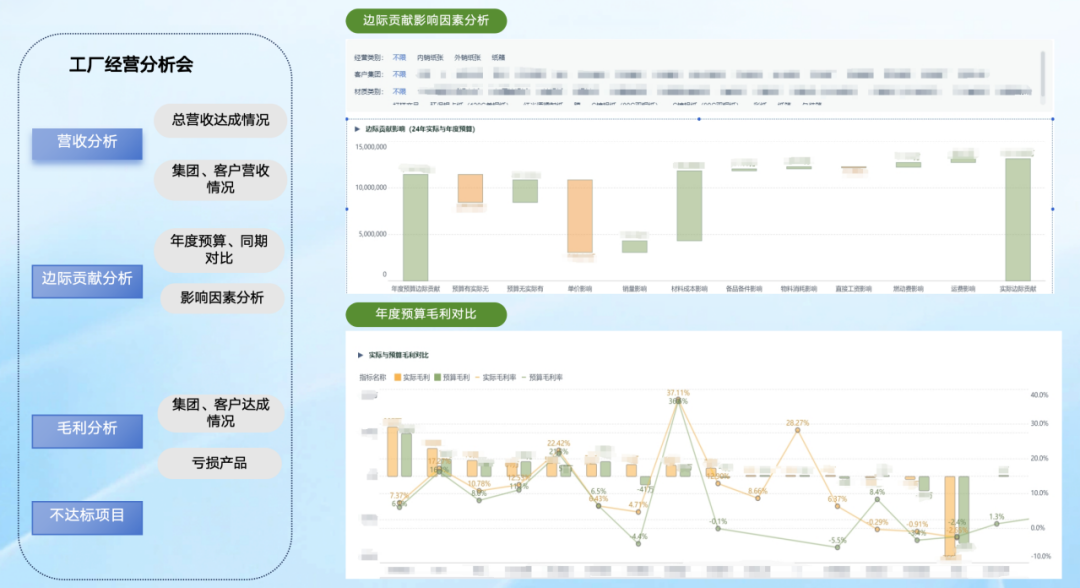
Task: Click the 预算无实际有 axis label
Action: [x=525, y=289]
